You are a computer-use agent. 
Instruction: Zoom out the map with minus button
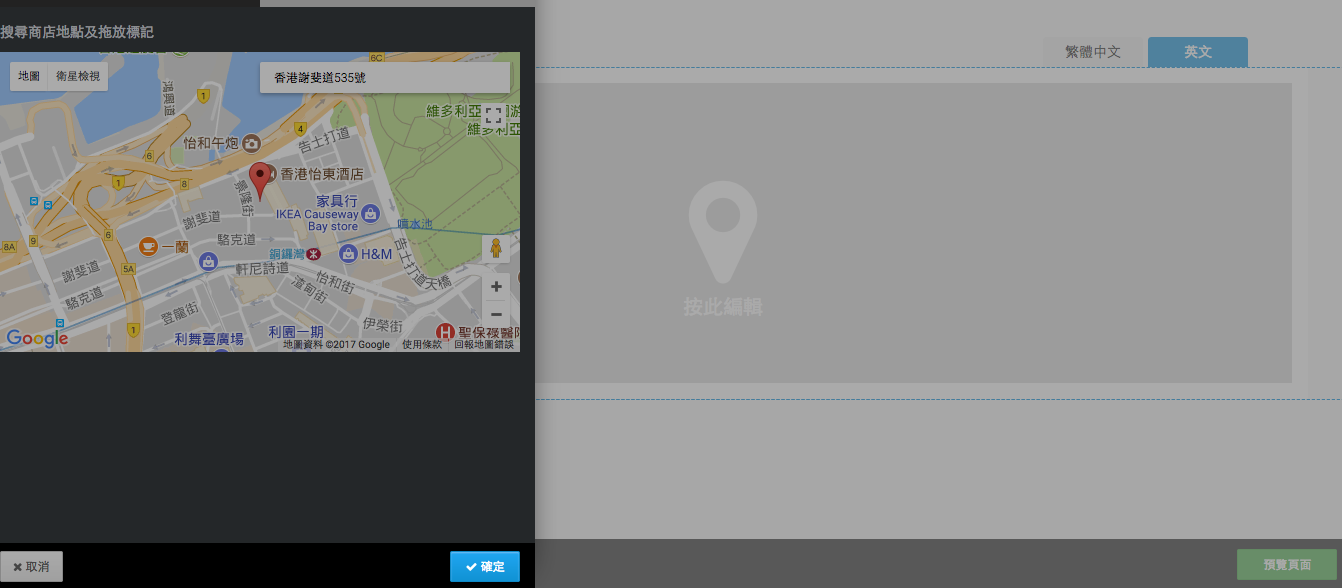click(496, 314)
